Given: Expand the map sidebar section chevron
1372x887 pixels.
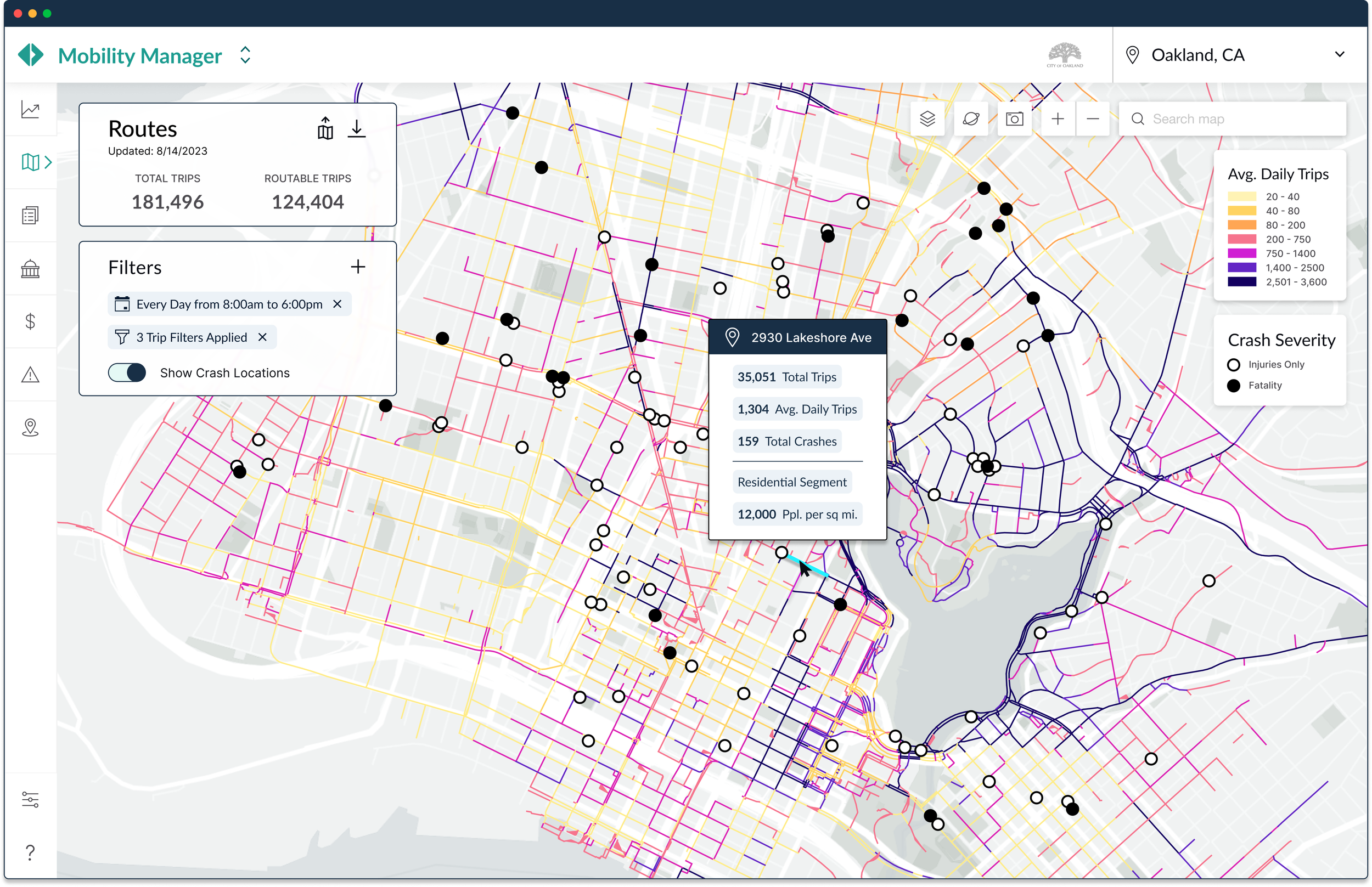Looking at the screenshot, I should [x=48, y=162].
